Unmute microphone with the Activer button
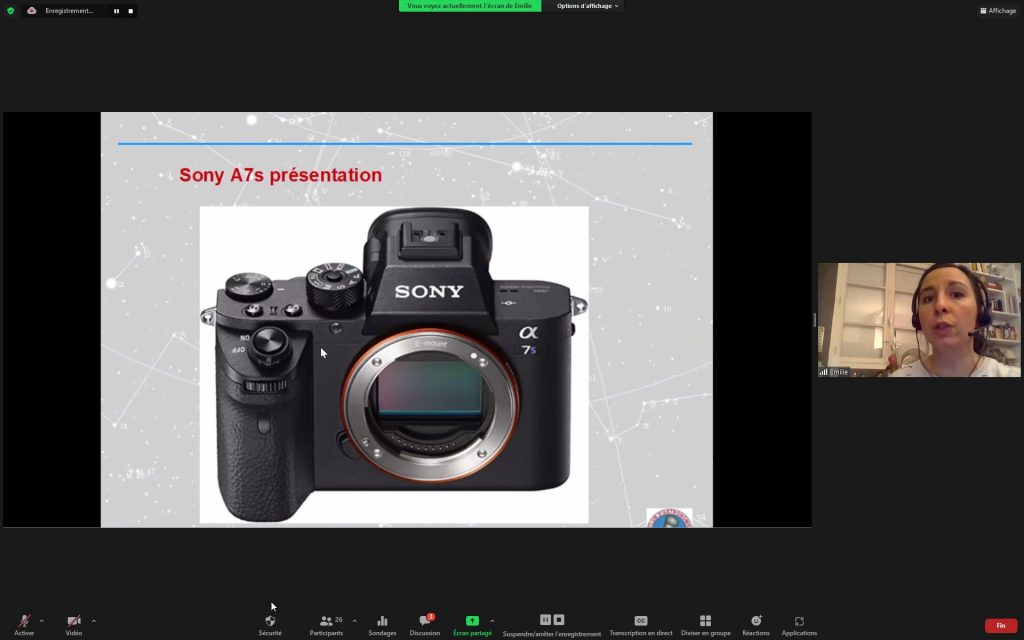The image size is (1024, 640). tap(24, 624)
